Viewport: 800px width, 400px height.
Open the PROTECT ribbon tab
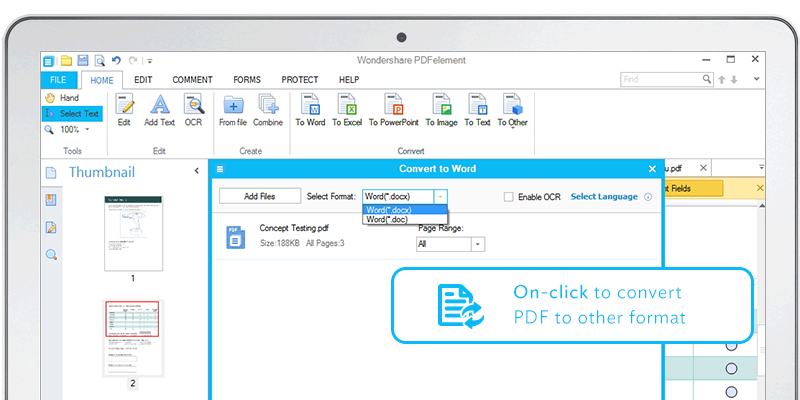coord(299,80)
